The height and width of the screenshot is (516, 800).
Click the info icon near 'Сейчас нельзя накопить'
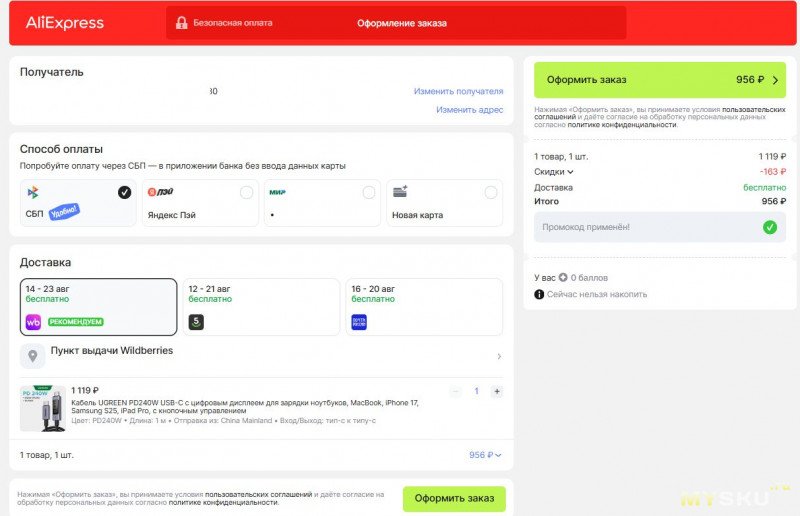tap(539, 294)
